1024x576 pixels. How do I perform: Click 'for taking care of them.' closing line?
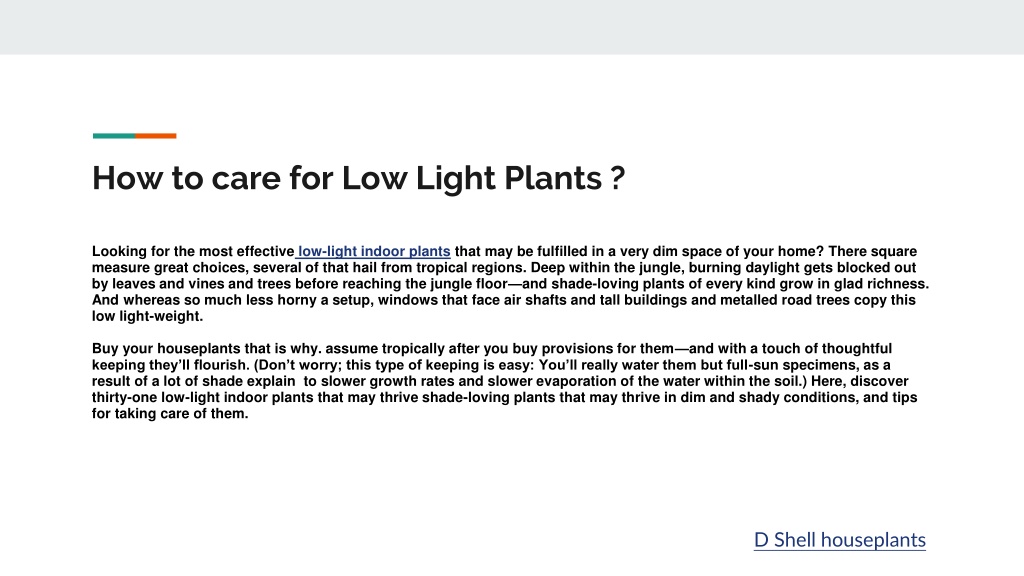tap(170, 413)
